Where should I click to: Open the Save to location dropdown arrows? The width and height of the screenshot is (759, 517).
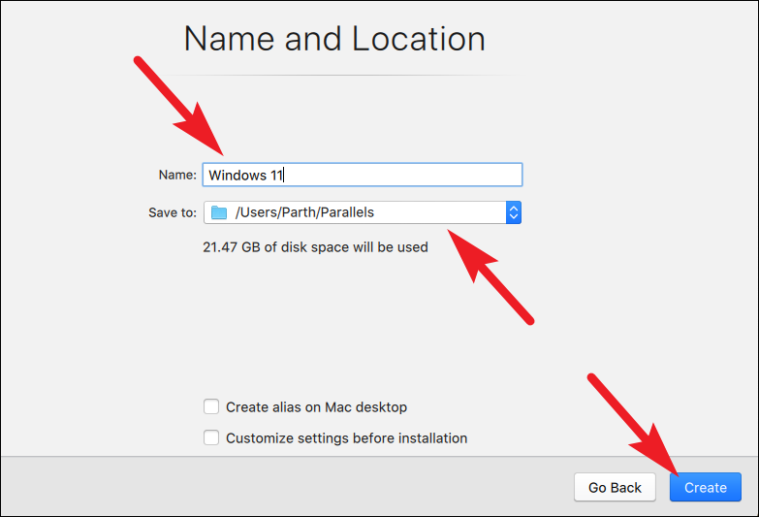(x=514, y=213)
